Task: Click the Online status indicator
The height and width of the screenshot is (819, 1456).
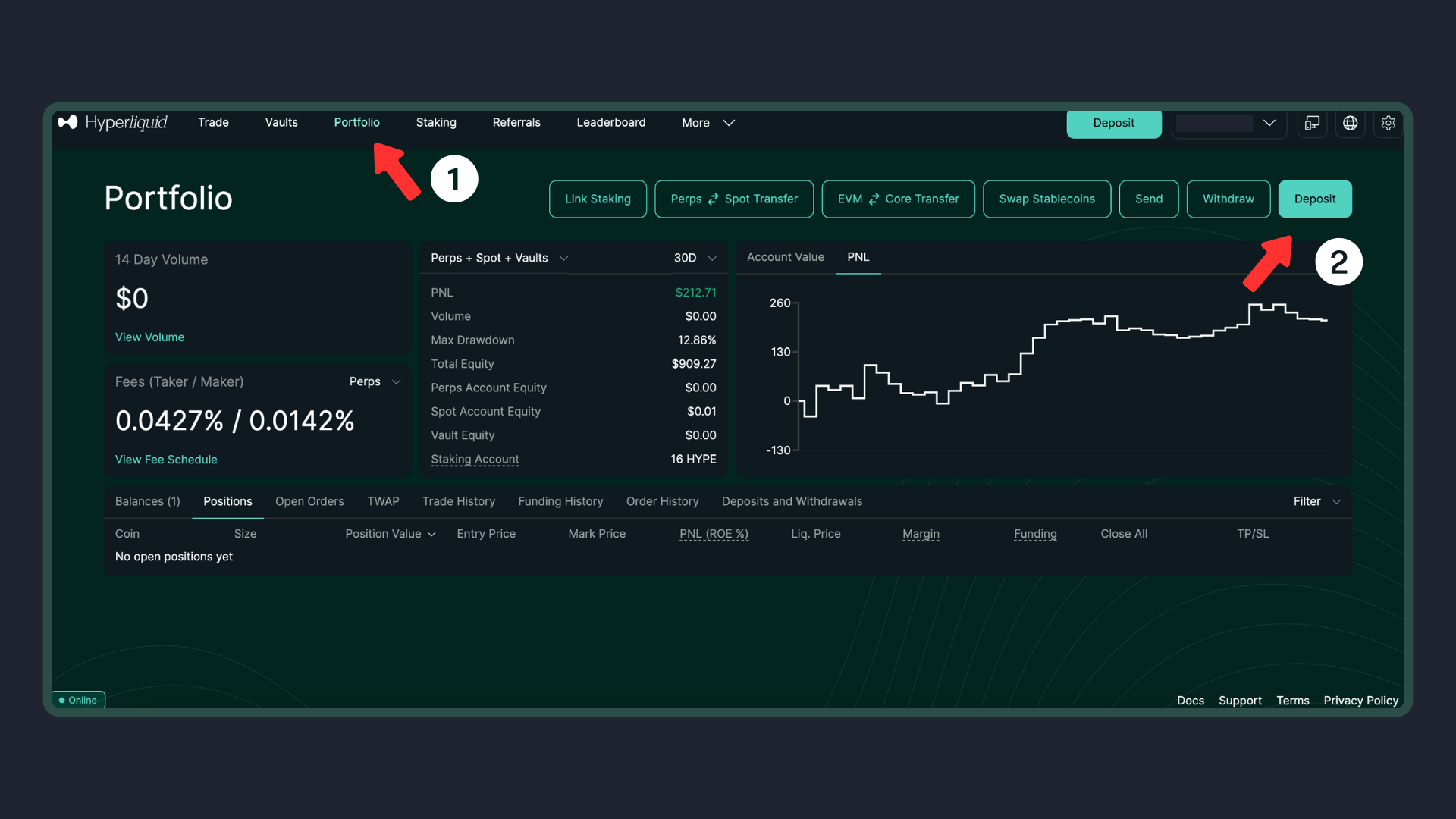Action: (78, 700)
